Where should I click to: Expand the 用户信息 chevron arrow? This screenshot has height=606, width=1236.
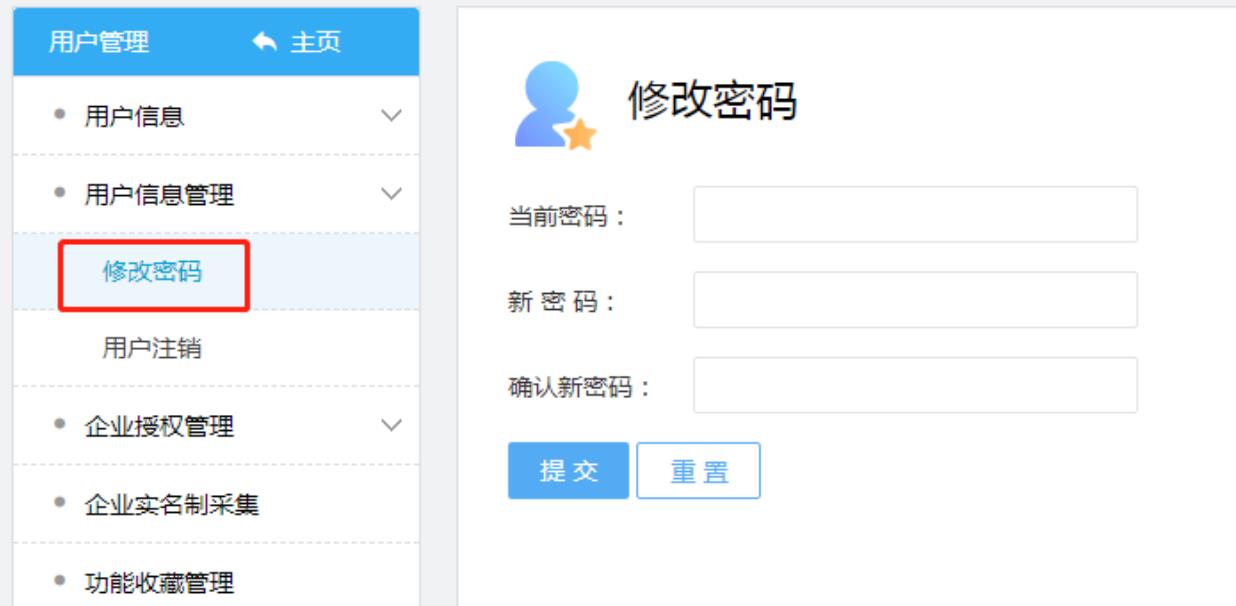click(392, 116)
